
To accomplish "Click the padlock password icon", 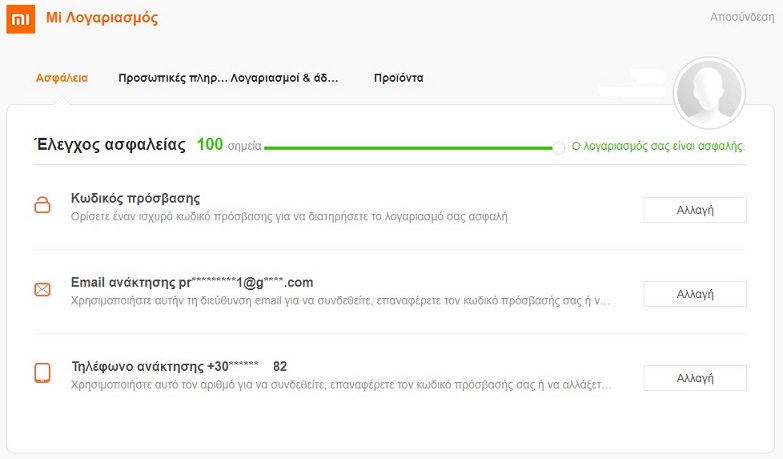I will tap(42, 206).
